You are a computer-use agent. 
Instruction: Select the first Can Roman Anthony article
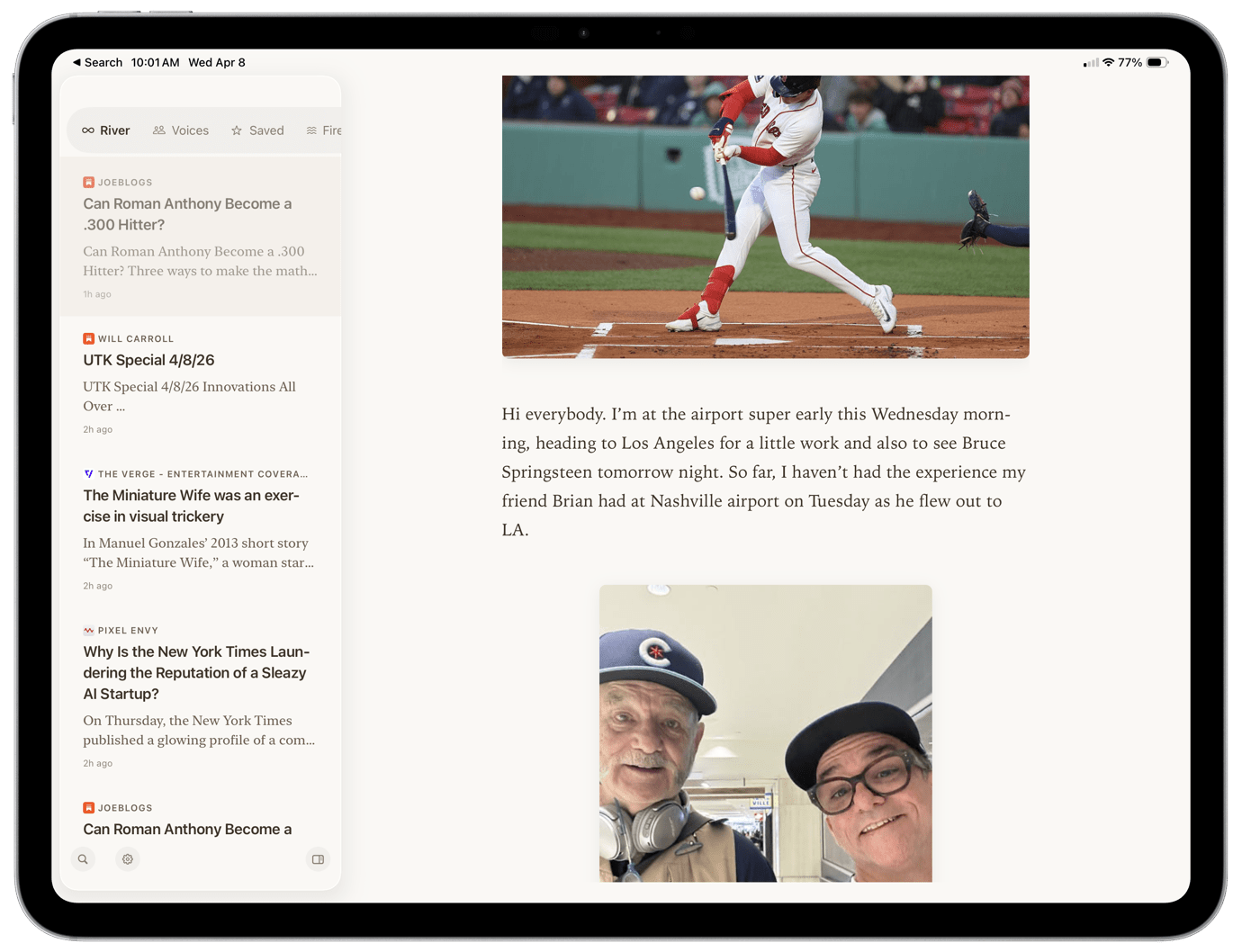(x=187, y=214)
